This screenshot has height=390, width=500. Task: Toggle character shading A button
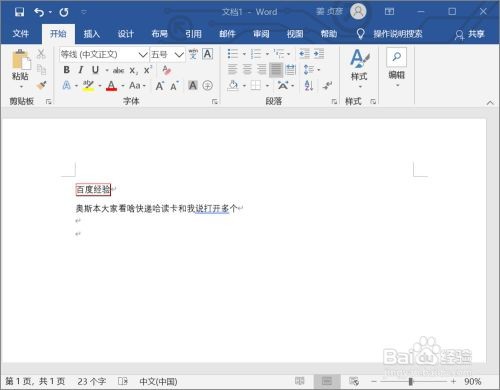pyautogui.click(x=193, y=86)
